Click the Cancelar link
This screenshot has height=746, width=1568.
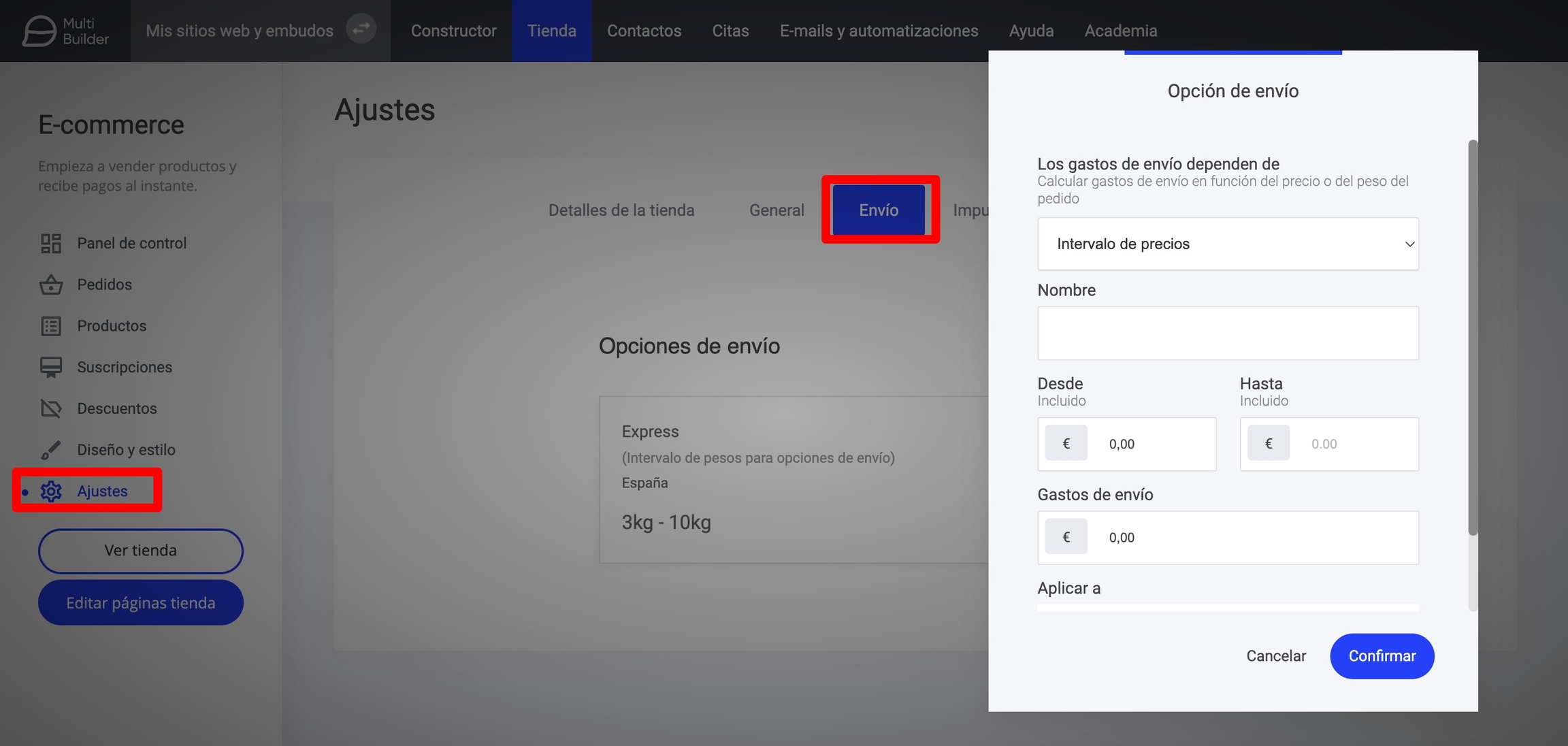coord(1276,655)
